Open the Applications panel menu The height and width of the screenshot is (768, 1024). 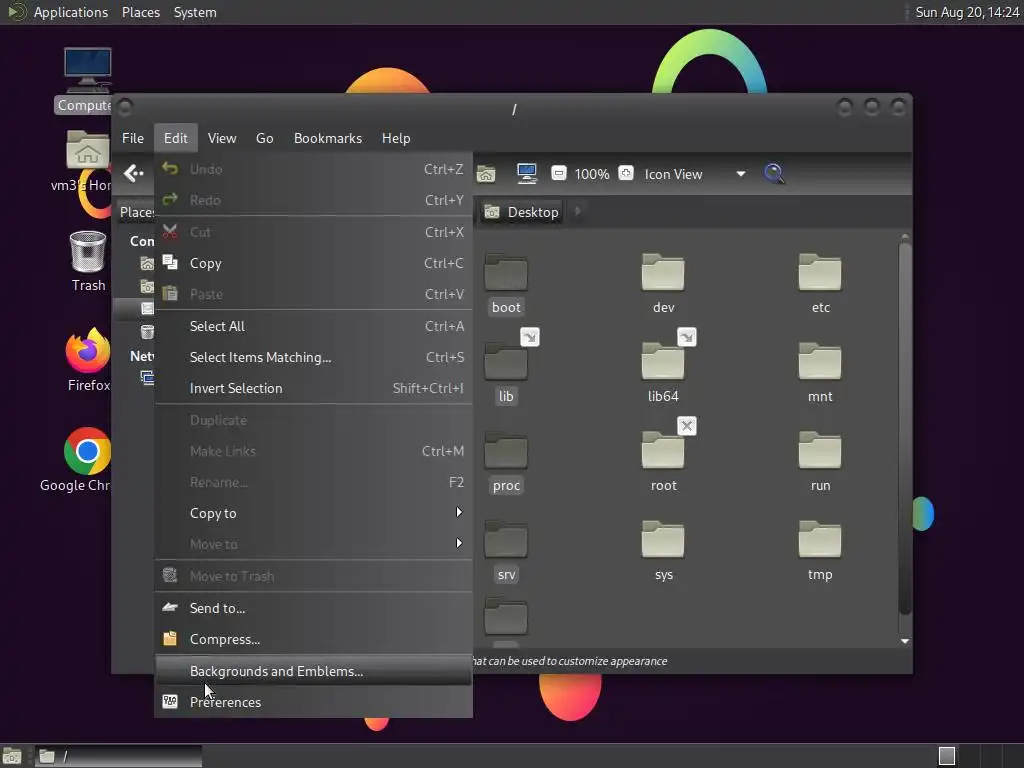click(71, 12)
